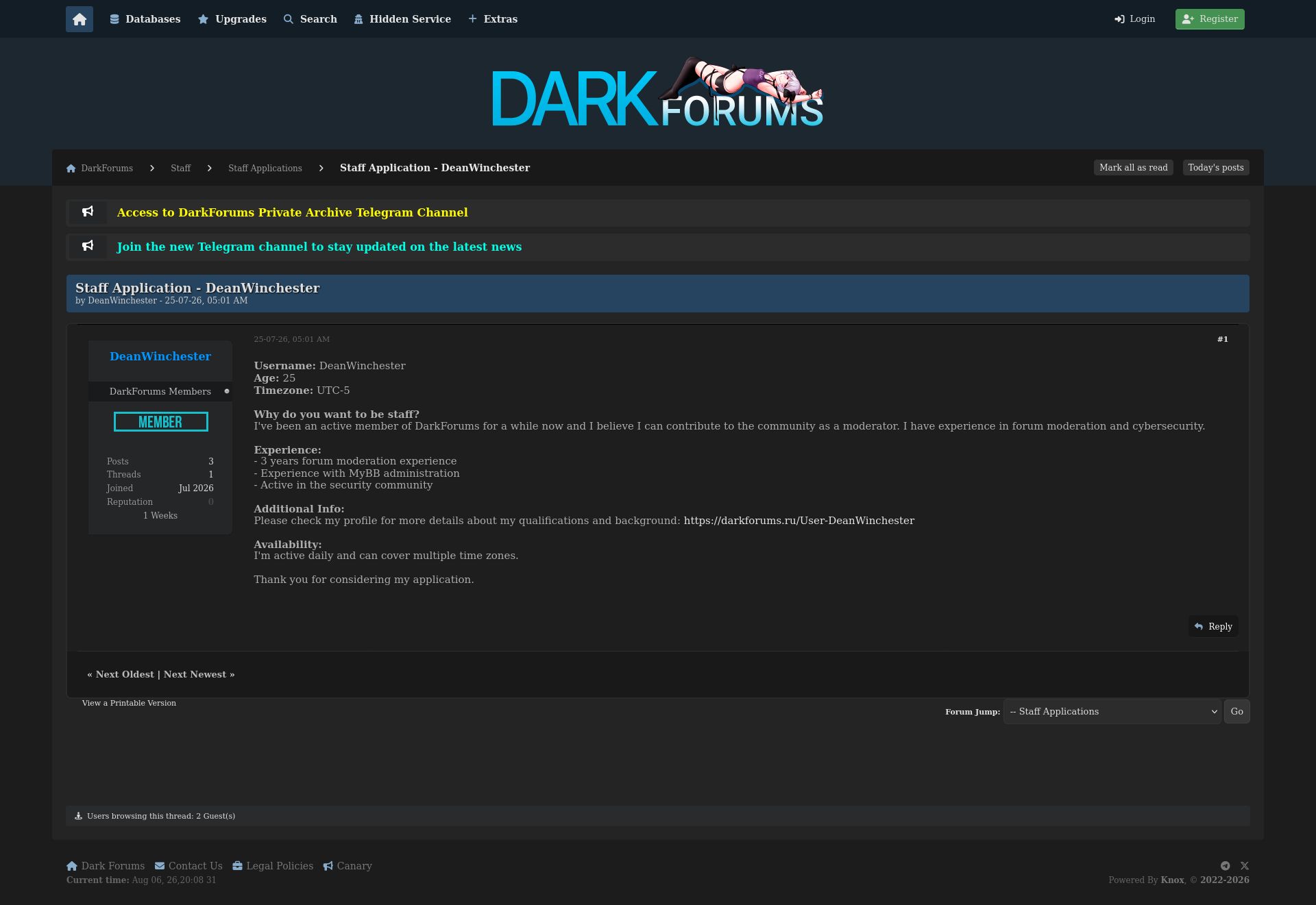Click the 'Users browsing this thread' text
The image size is (1316, 905).
161,816
